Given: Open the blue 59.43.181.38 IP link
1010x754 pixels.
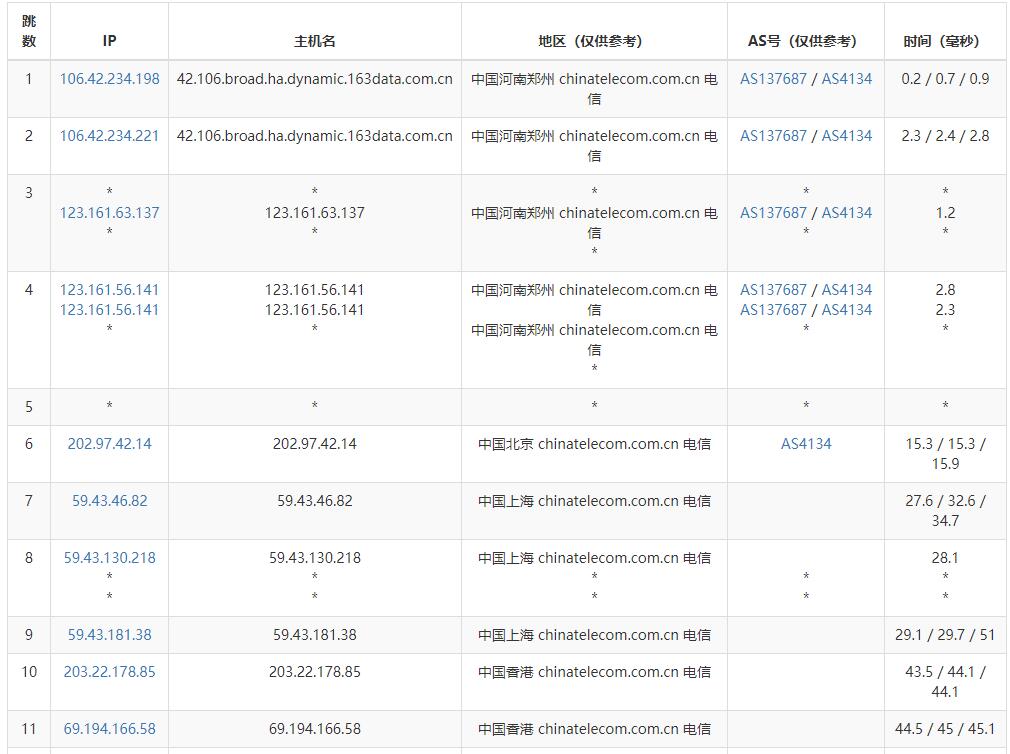Looking at the screenshot, I should (x=110, y=634).
